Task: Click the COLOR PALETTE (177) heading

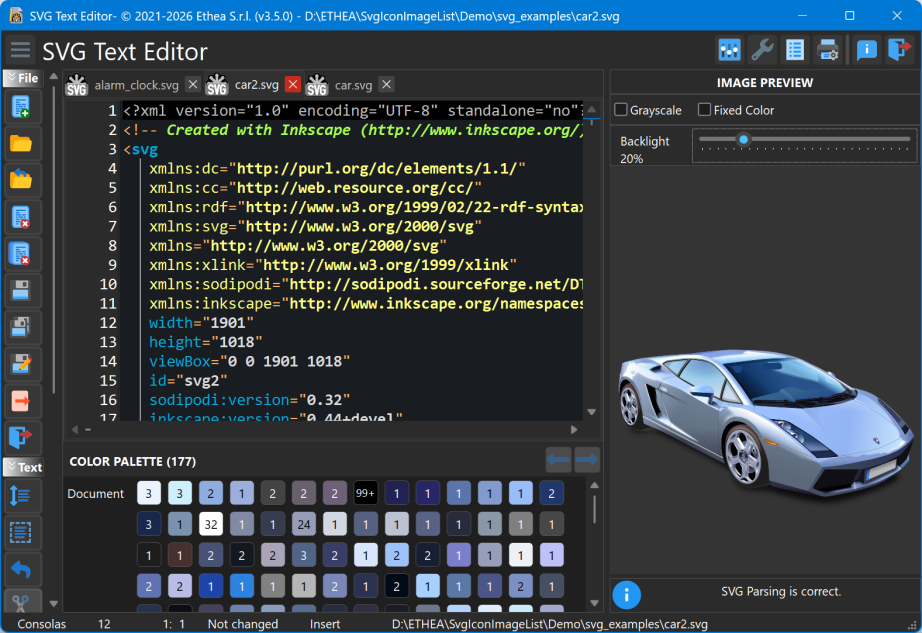Action: [x=133, y=461]
